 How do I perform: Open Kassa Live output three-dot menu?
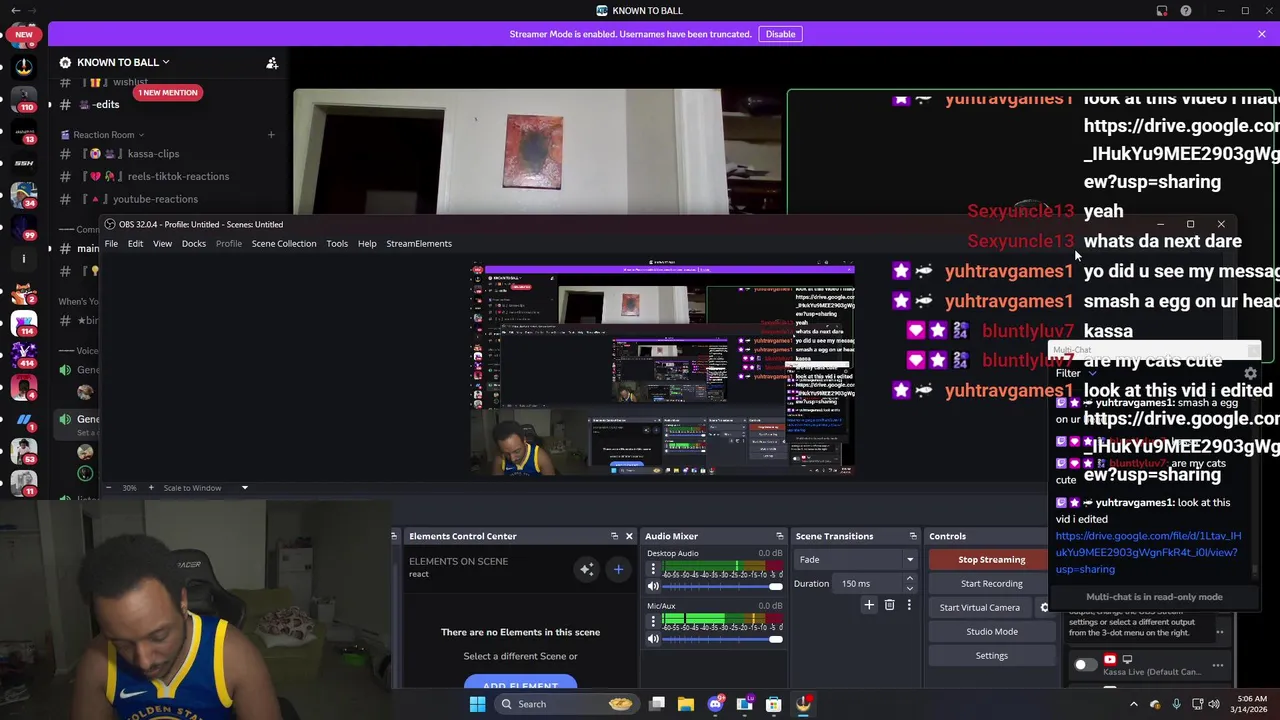tap(1218, 664)
